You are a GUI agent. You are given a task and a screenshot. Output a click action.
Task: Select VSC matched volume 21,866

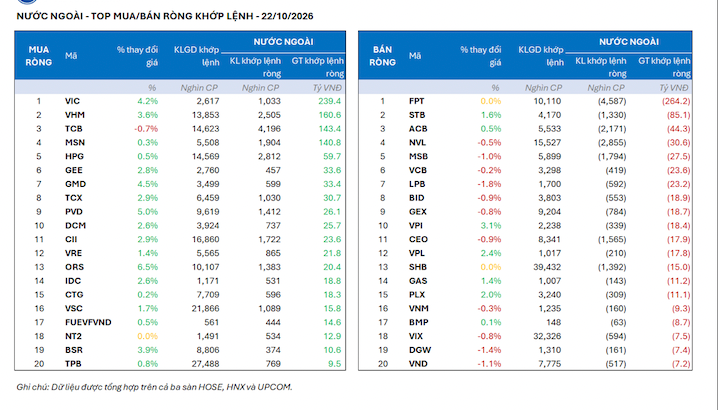point(206,308)
